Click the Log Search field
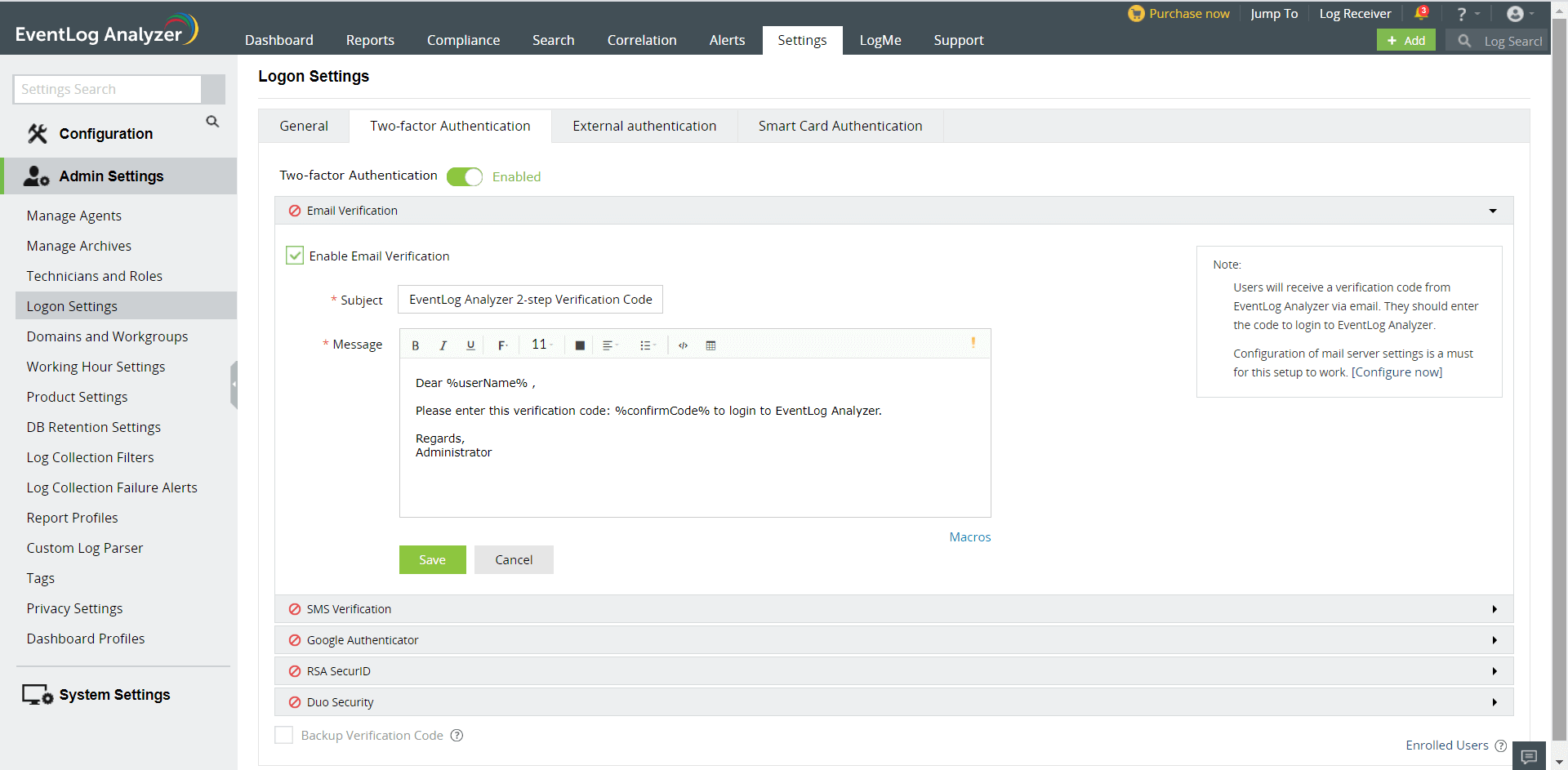The width and height of the screenshot is (1568, 770). [1512, 41]
